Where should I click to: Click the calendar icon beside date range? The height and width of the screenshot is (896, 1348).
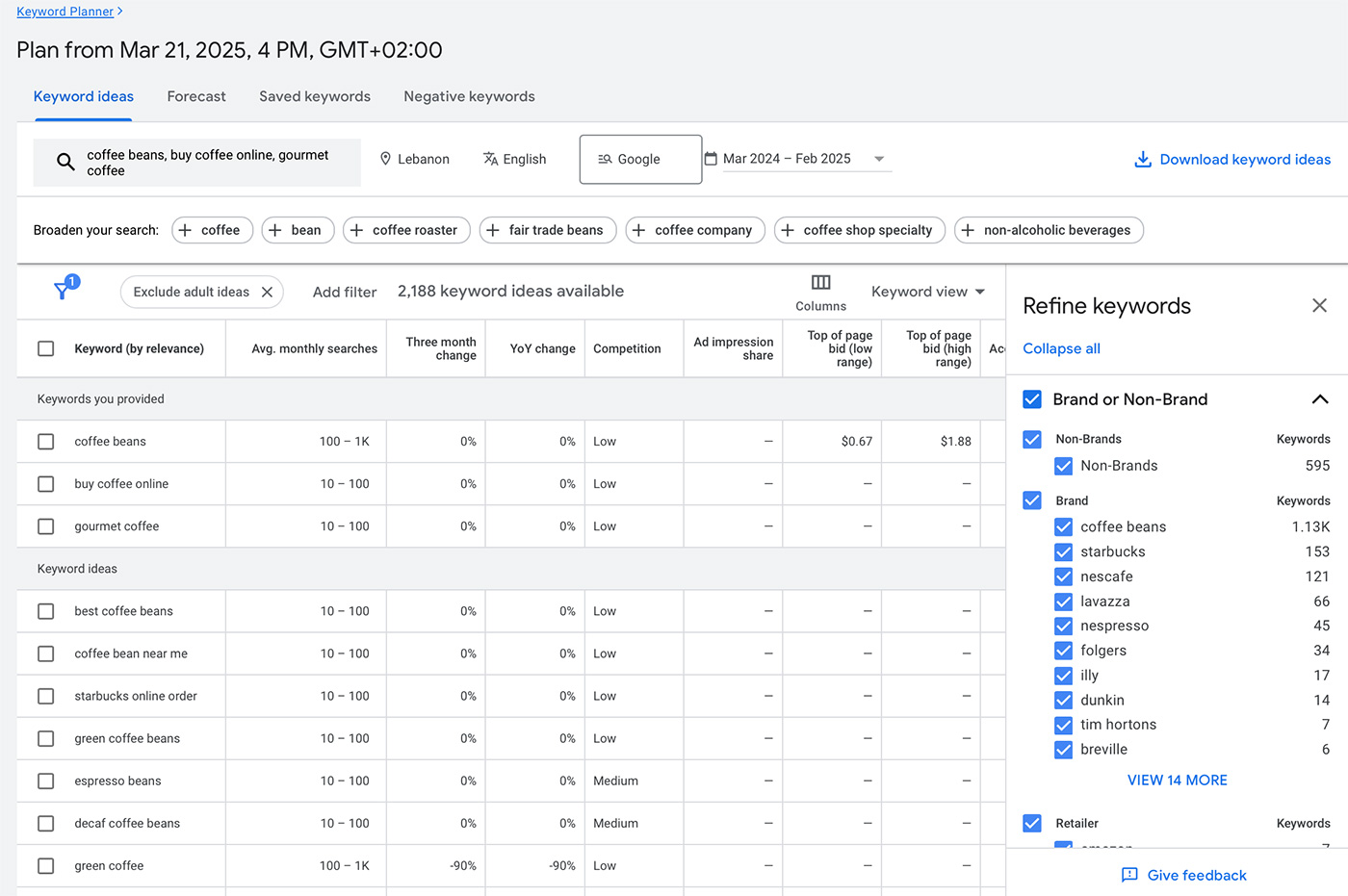point(711,159)
